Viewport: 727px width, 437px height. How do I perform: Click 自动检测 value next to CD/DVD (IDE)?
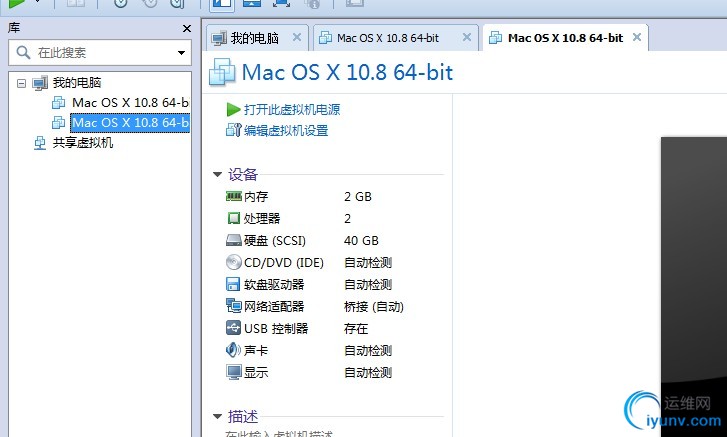click(368, 263)
